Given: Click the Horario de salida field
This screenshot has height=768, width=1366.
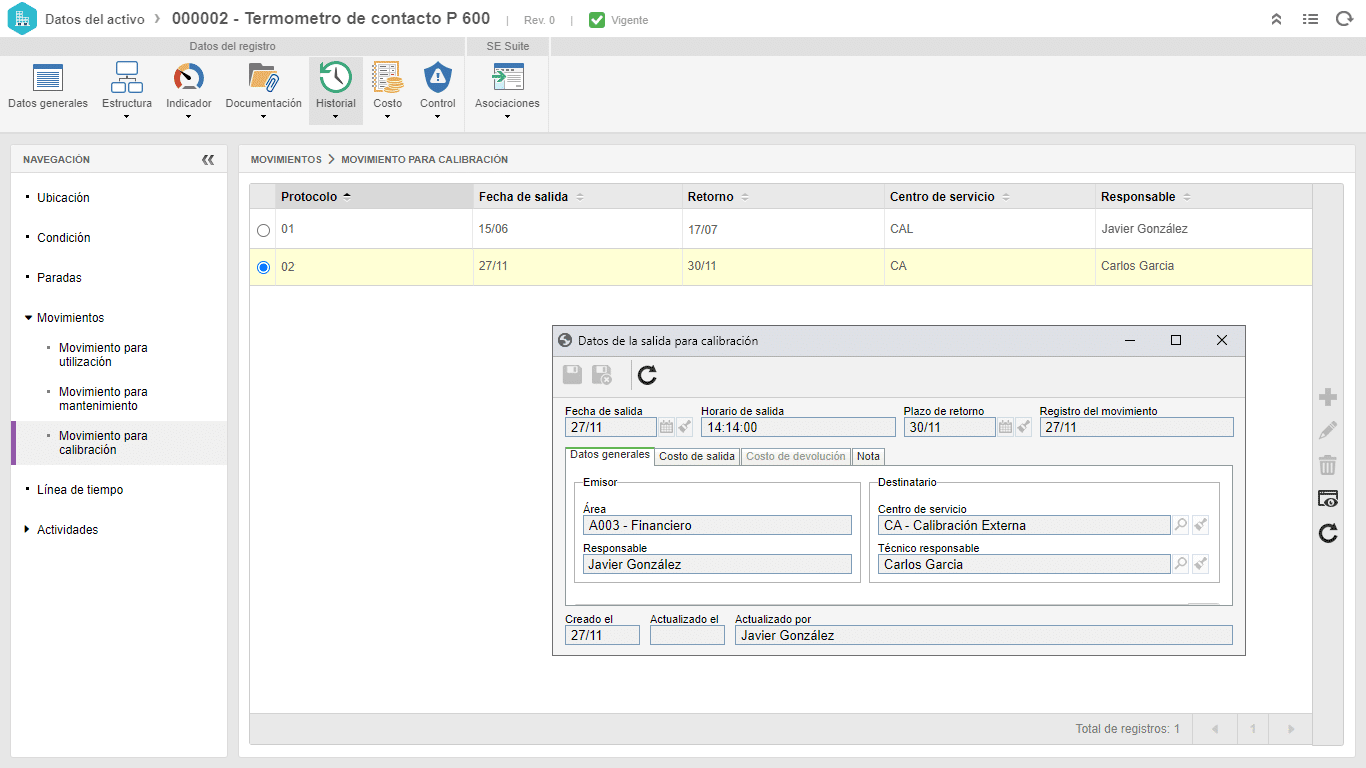Looking at the screenshot, I should point(783,427).
